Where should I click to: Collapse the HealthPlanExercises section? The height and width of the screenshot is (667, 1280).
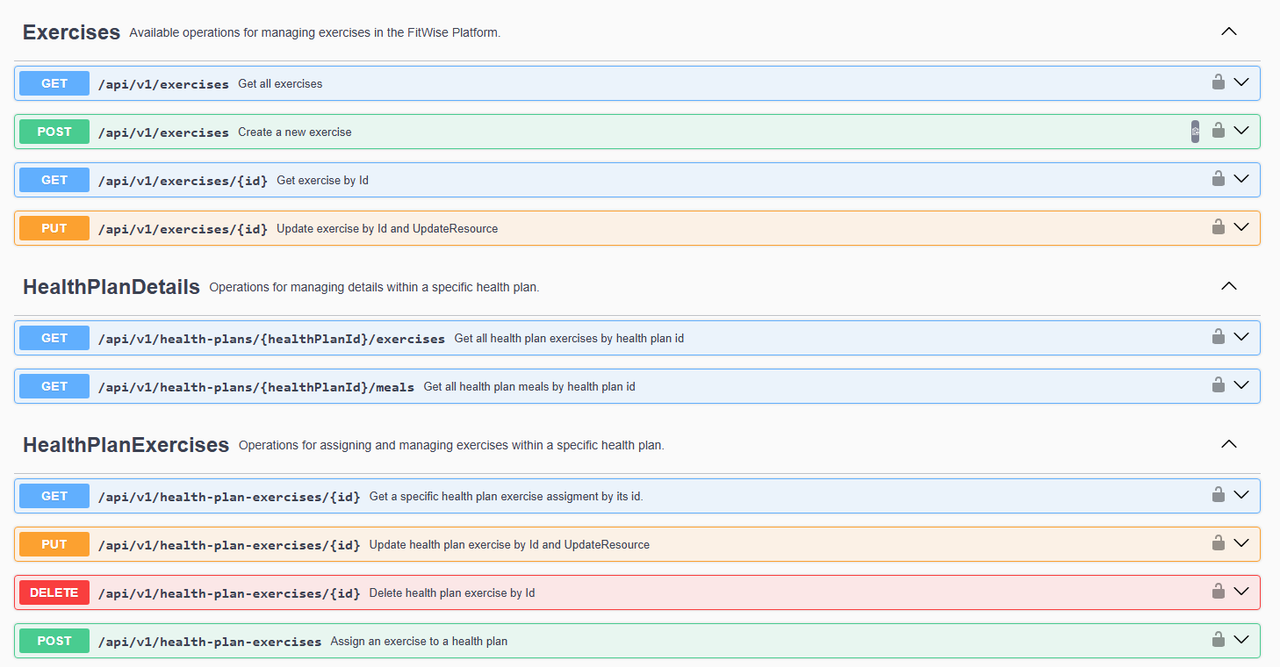coord(1229,444)
